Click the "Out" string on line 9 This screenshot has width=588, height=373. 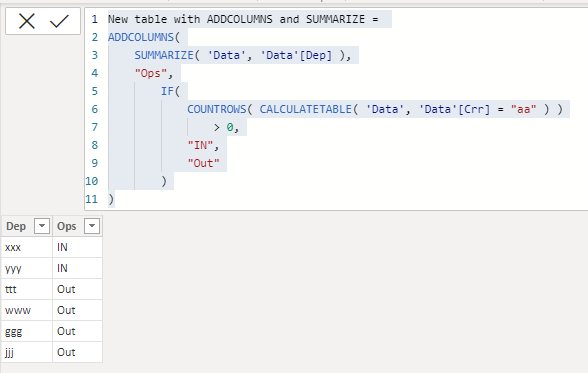(204, 163)
